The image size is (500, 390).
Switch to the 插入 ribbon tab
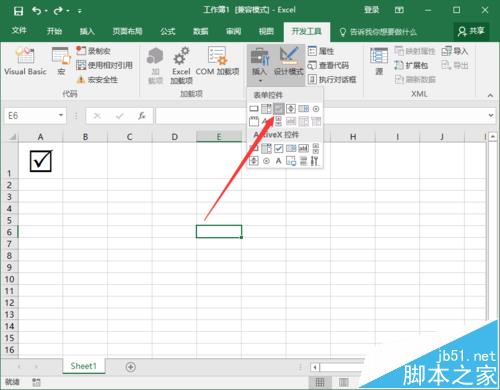click(x=87, y=31)
